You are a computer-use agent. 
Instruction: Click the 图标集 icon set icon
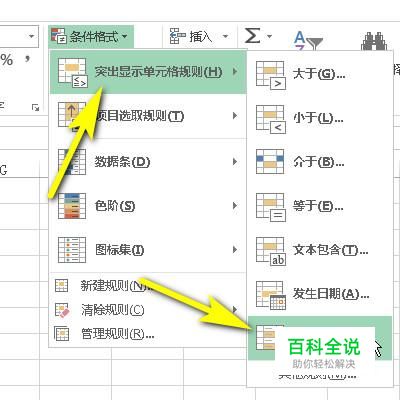(x=72, y=250)
